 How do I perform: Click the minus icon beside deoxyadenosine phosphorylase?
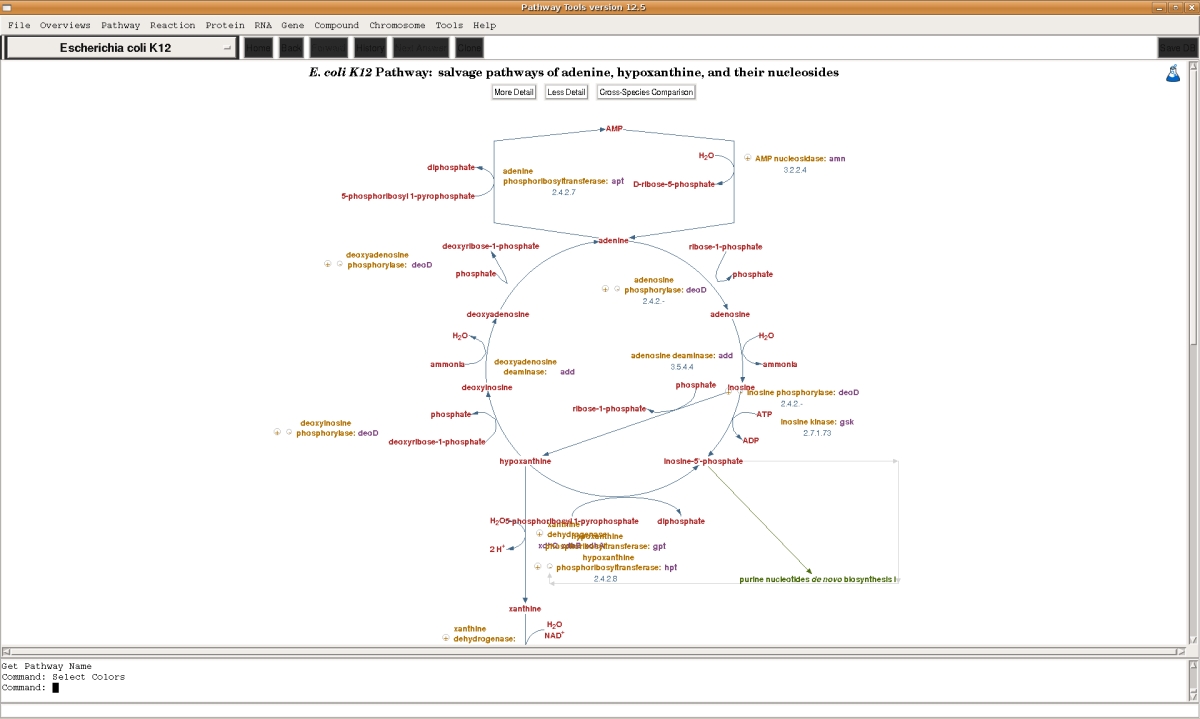pyautogui.click(x=339, y=265)
